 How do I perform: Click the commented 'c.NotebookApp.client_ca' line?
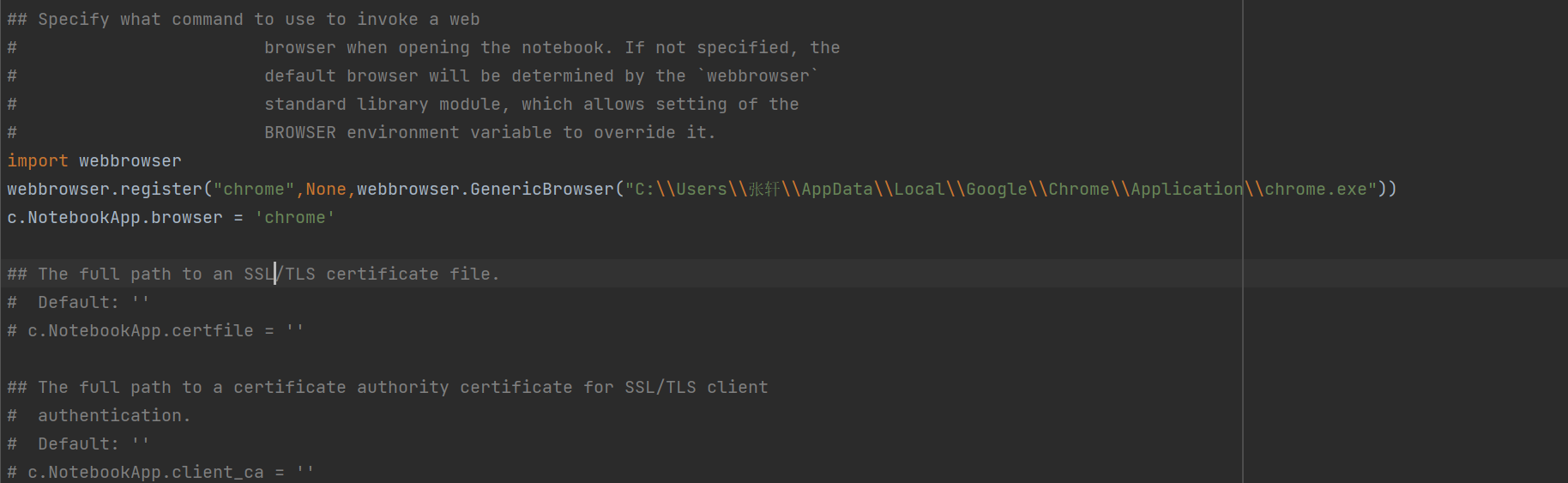point(161,472)
